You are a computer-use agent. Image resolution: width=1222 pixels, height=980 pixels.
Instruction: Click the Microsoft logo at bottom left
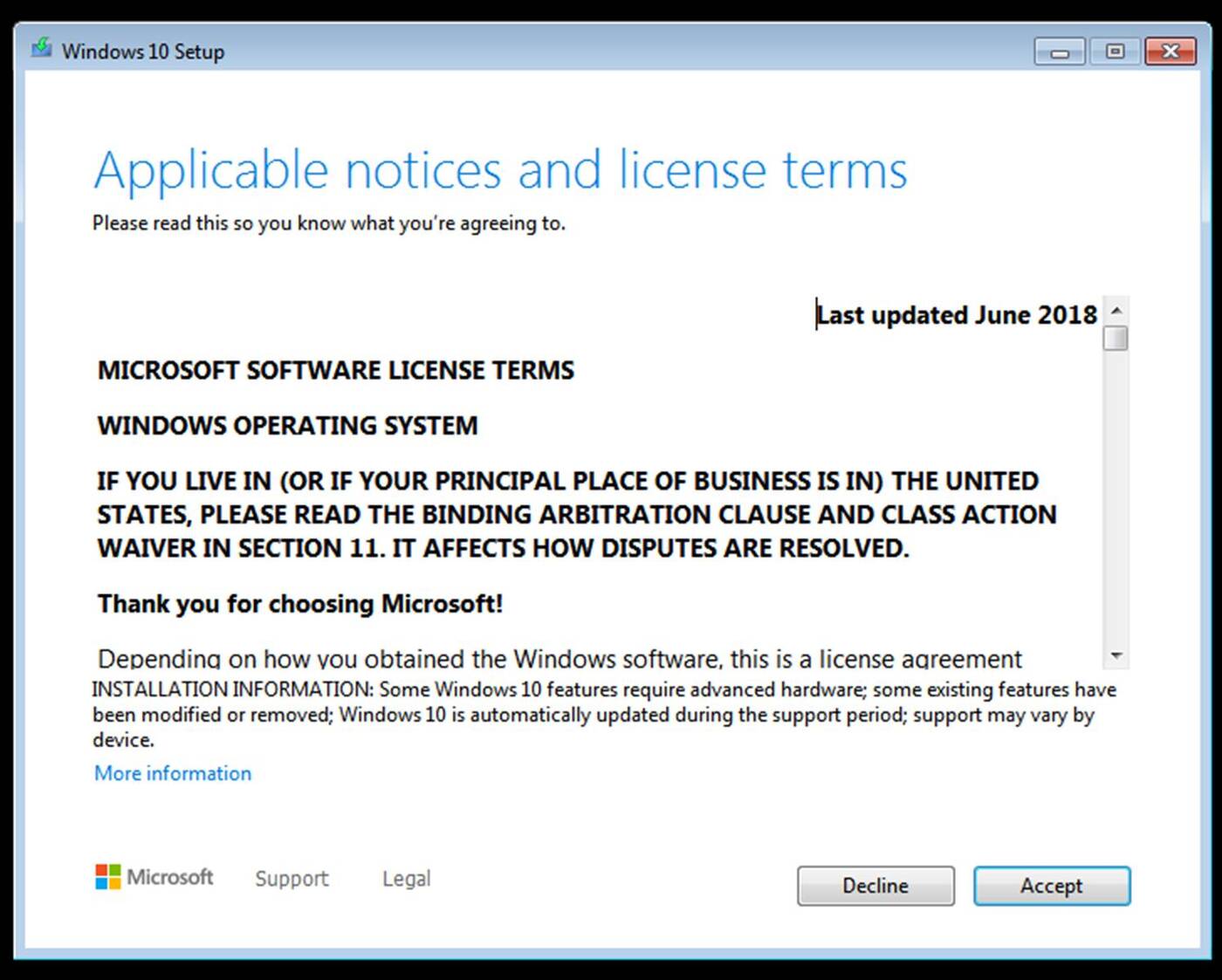click(x=154, y=878)
